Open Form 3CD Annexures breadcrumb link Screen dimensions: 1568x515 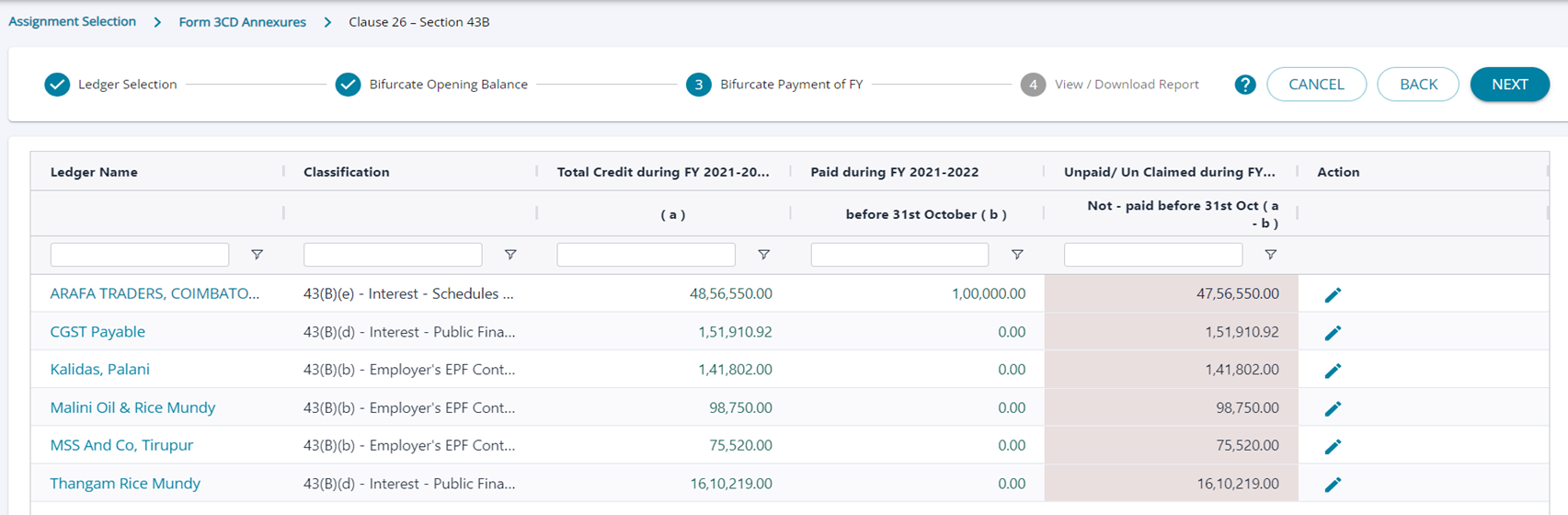click(242, 22)
